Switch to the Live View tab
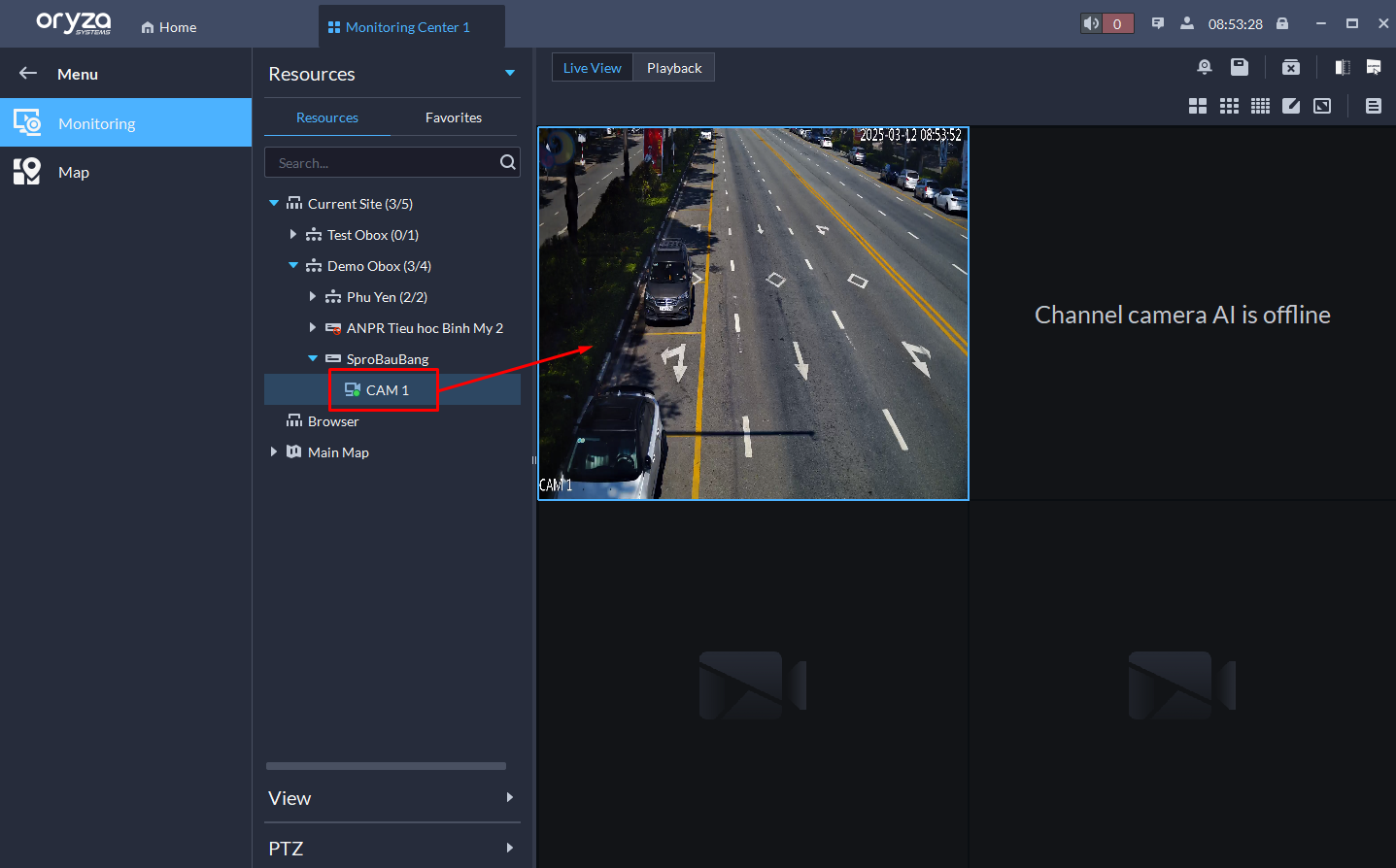Image resolution: width=1396 pixels, height=868 pixels. [593, 68]
